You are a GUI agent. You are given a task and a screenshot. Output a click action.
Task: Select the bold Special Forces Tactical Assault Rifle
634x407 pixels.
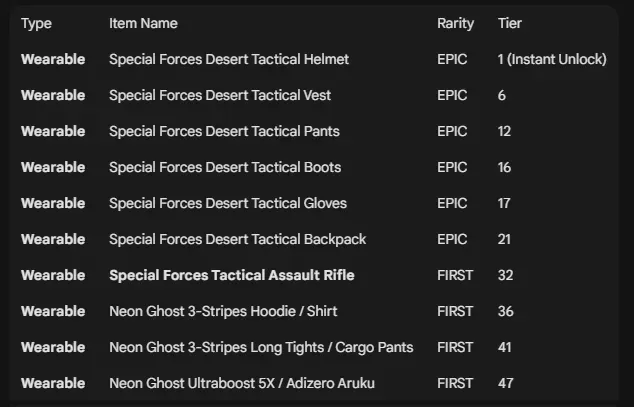click(231, 275)
